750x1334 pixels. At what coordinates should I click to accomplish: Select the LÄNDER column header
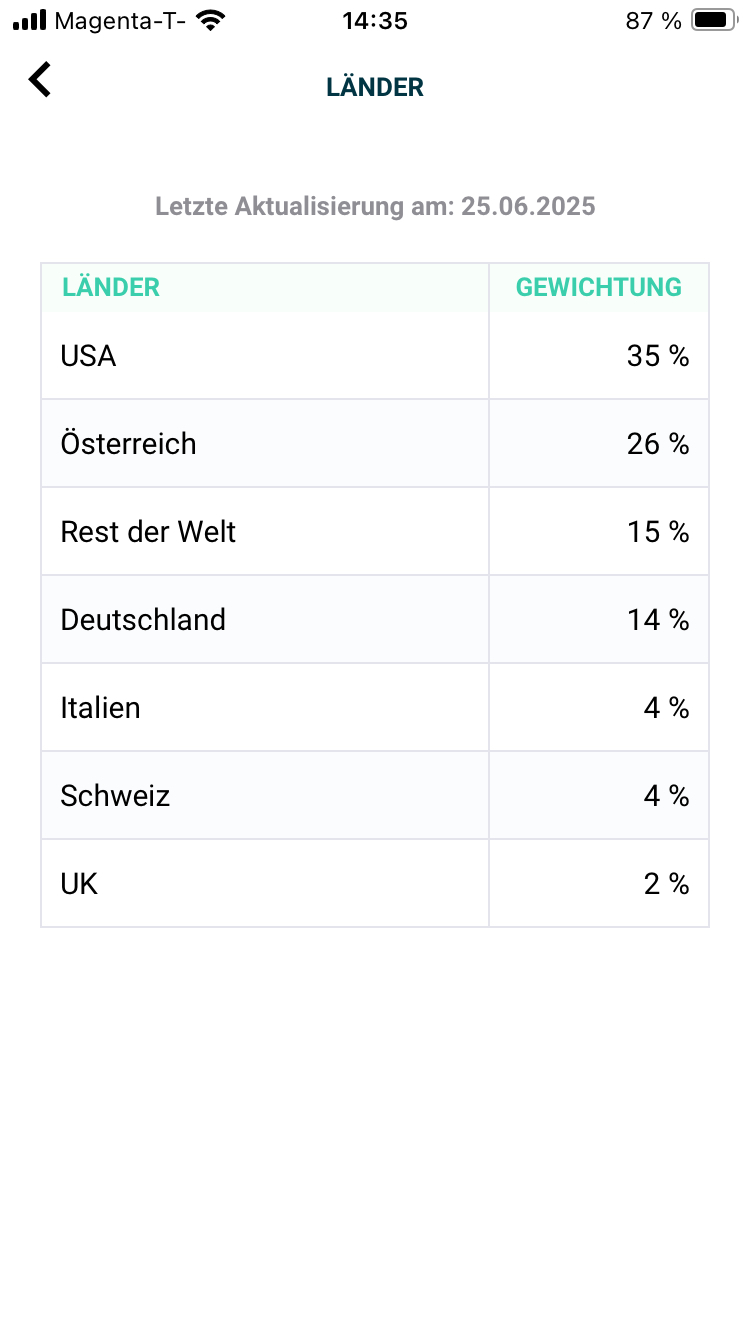110,287
